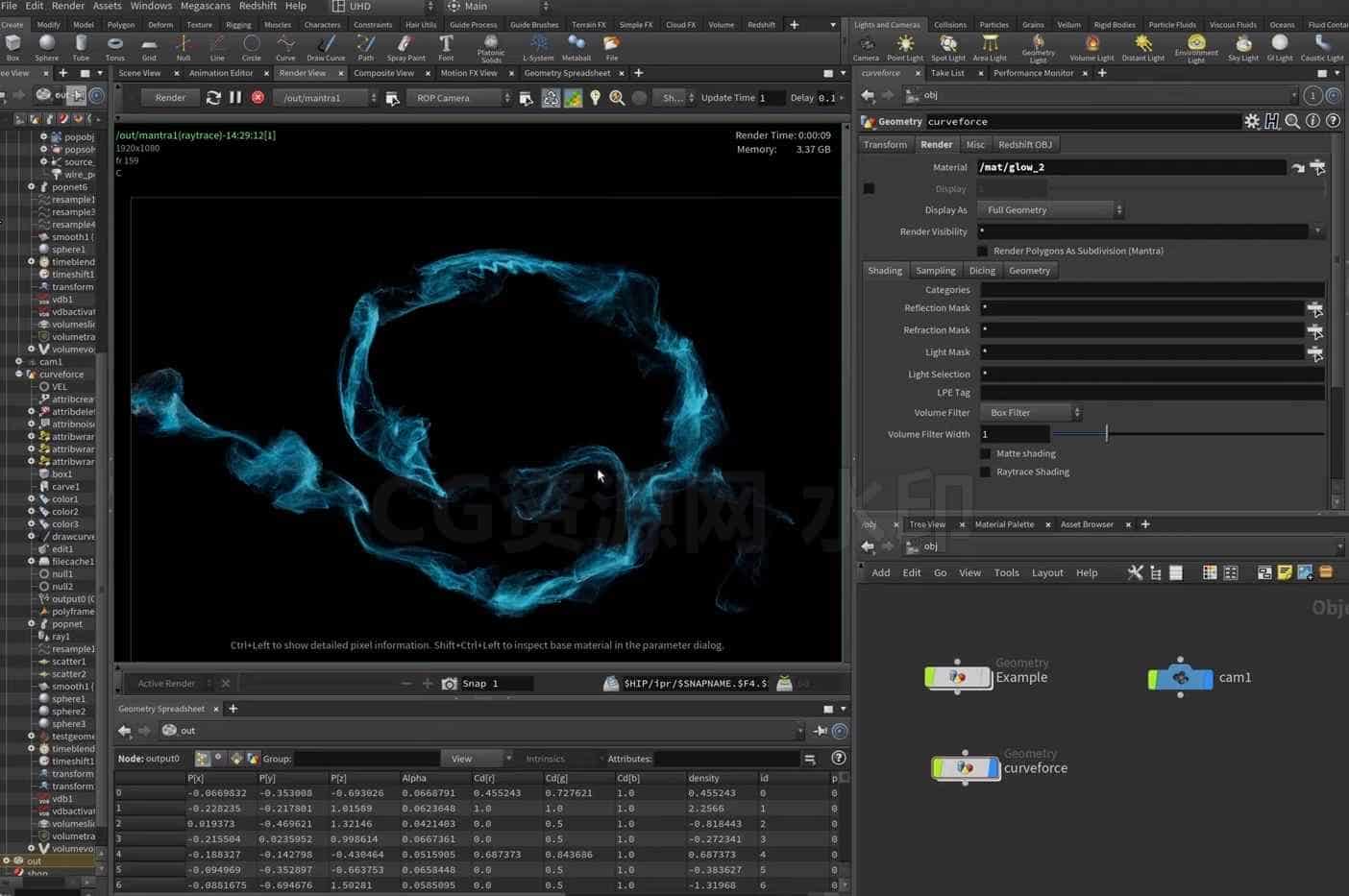
Task: Open the Render menu
Action: pyautogui.click(x=68, y=6)
